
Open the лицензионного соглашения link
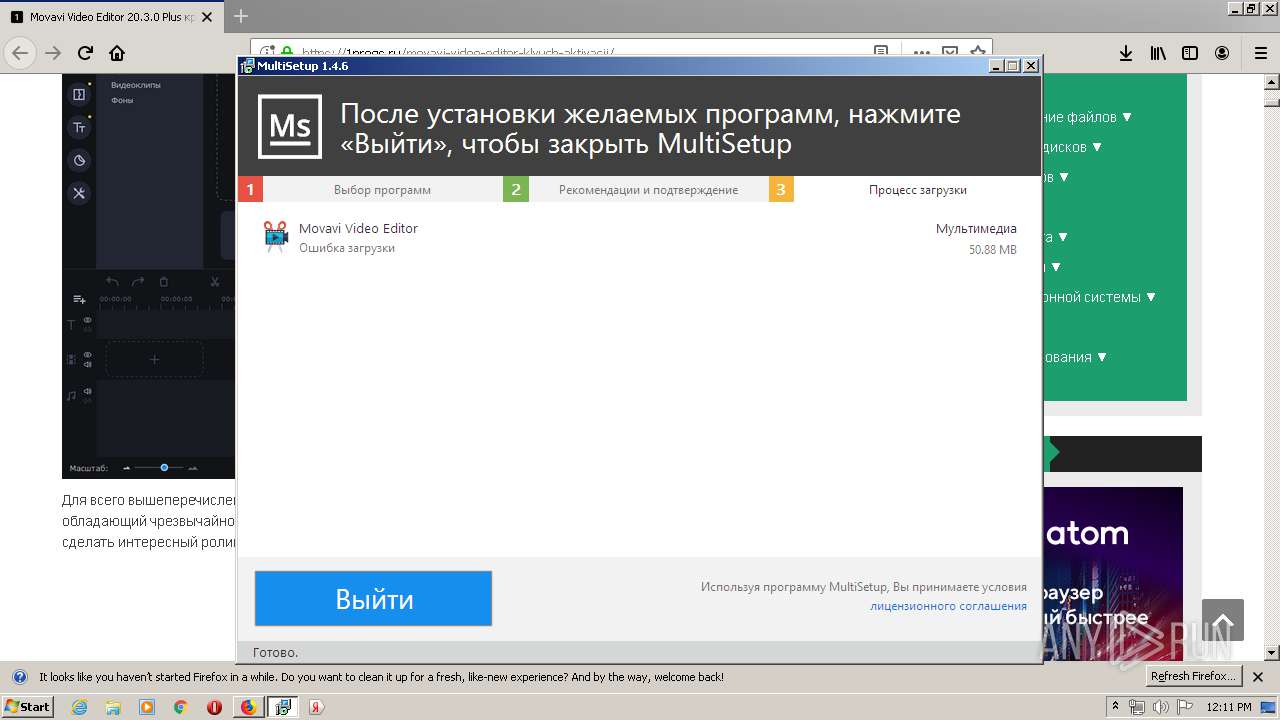948,606
